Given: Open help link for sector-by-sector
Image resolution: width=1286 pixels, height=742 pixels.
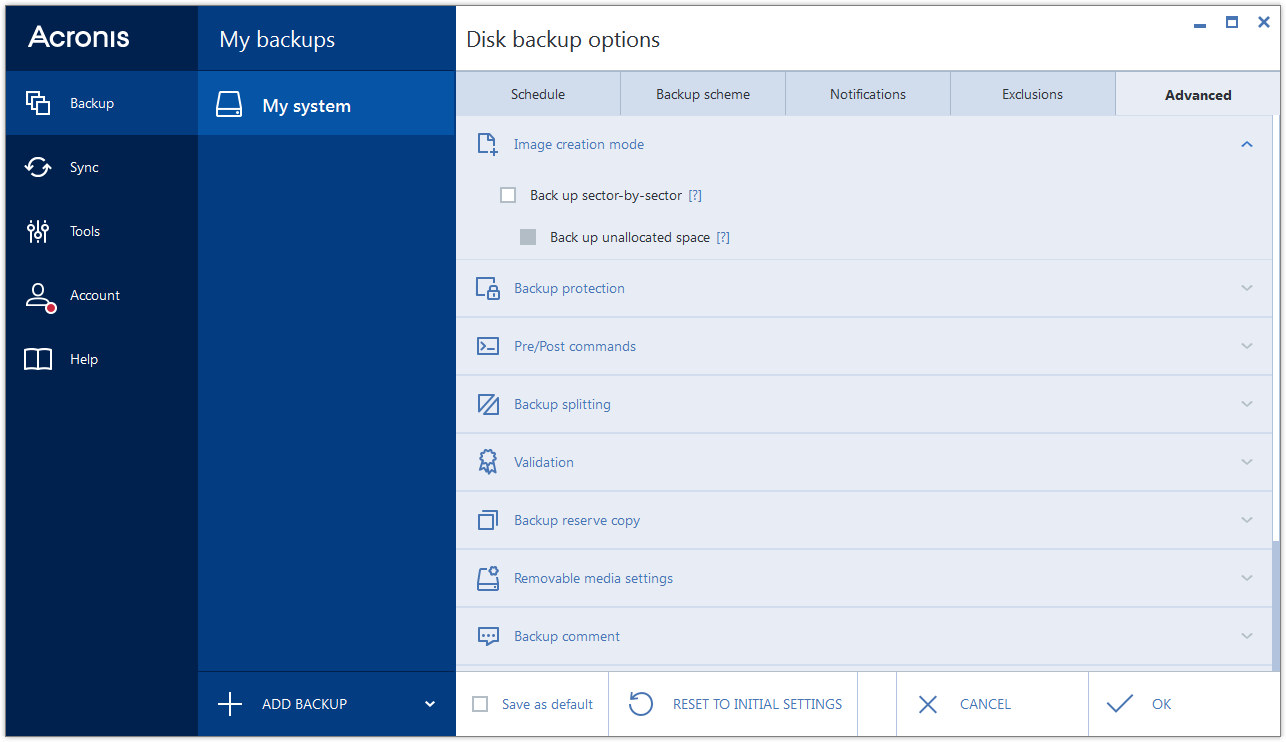Looking at the screenshot, I should point(695,195).
